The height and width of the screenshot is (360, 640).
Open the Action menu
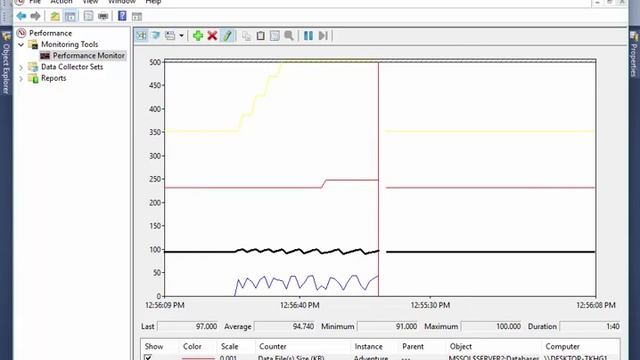click(x=61, y=2)
